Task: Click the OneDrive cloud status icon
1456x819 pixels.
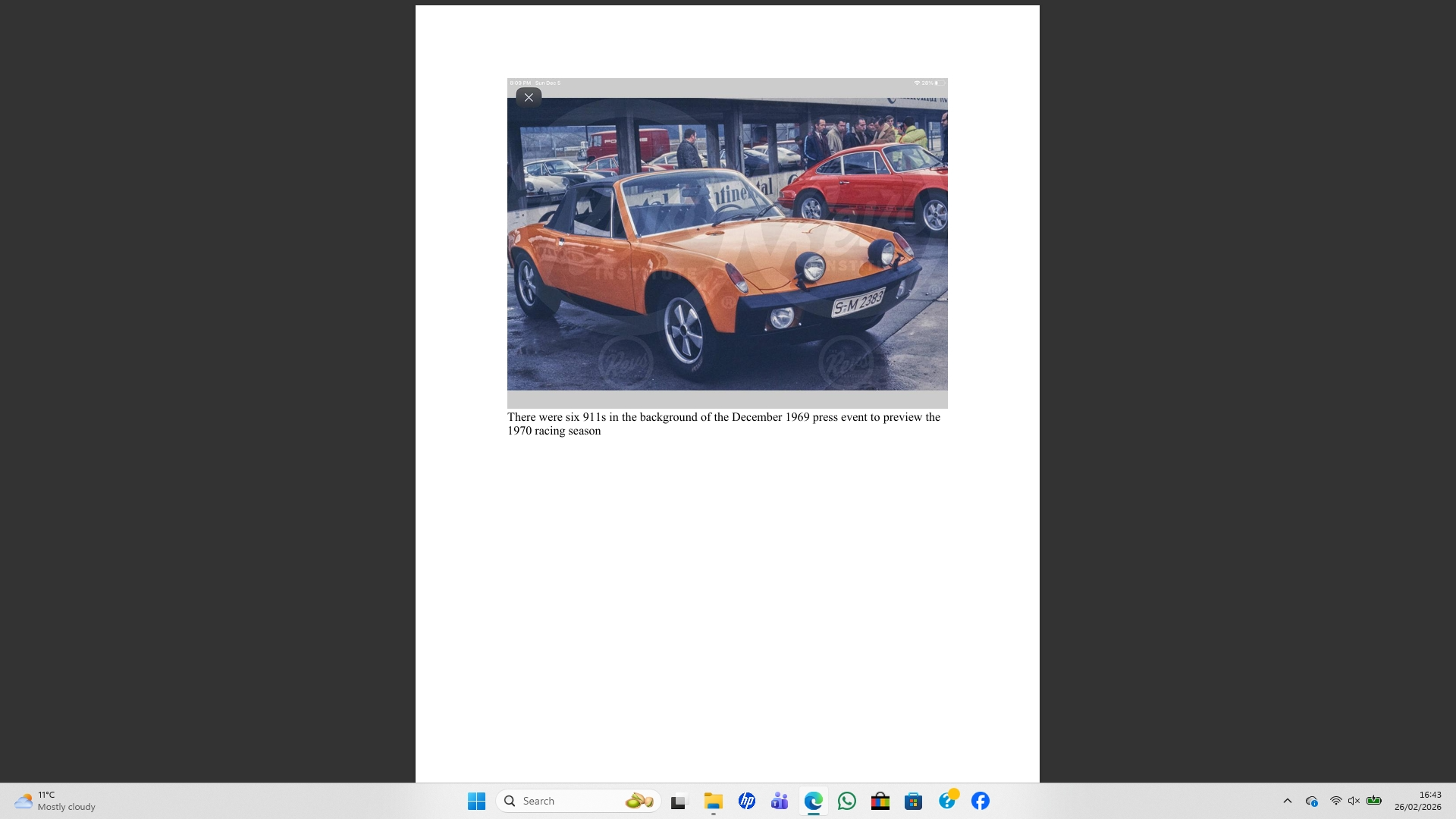Action: click(x=1311, y=801)
